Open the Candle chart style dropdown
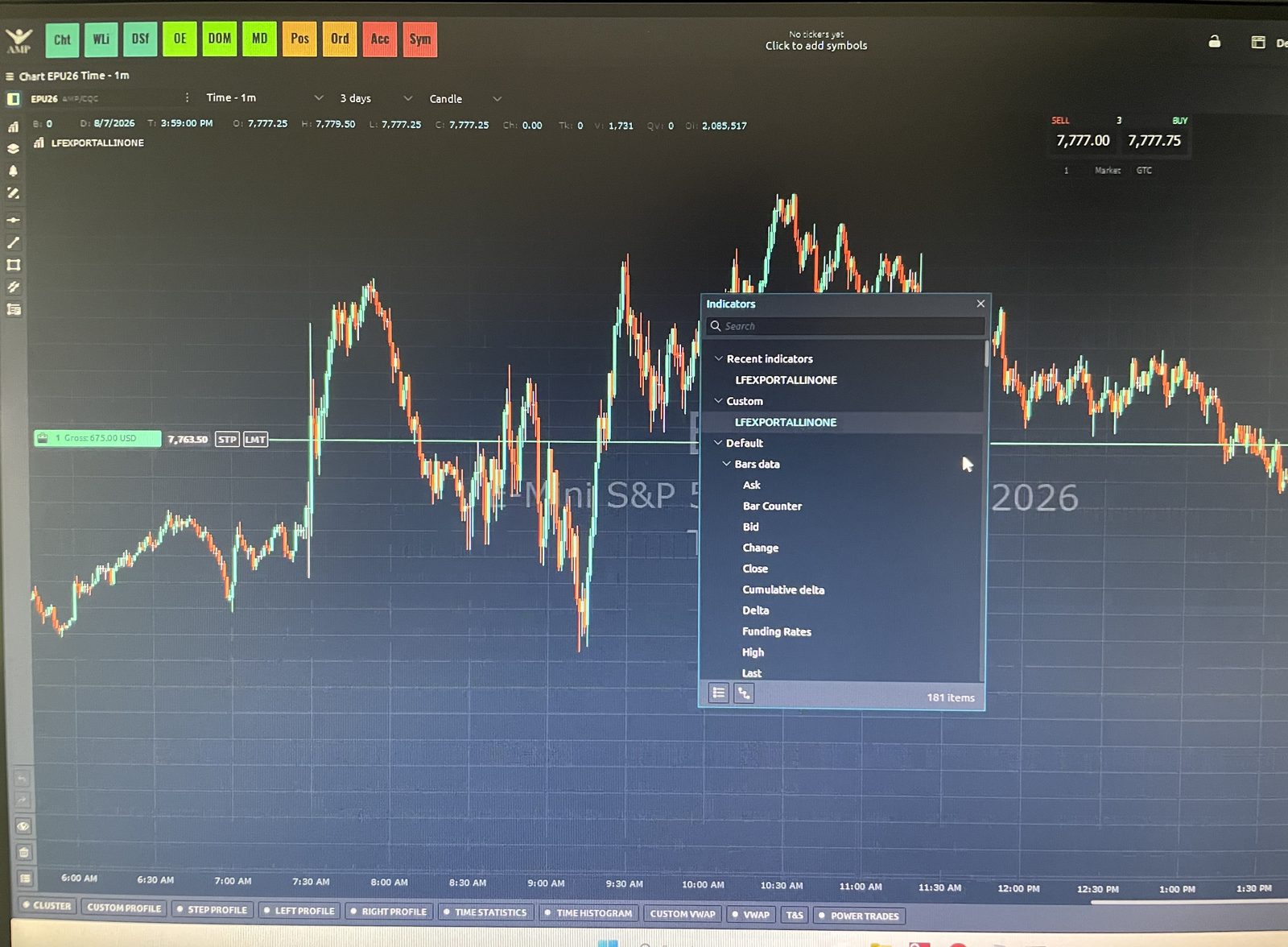This screenshot has width=1288, height=947. pyautogui.click(x=464, y=99)
